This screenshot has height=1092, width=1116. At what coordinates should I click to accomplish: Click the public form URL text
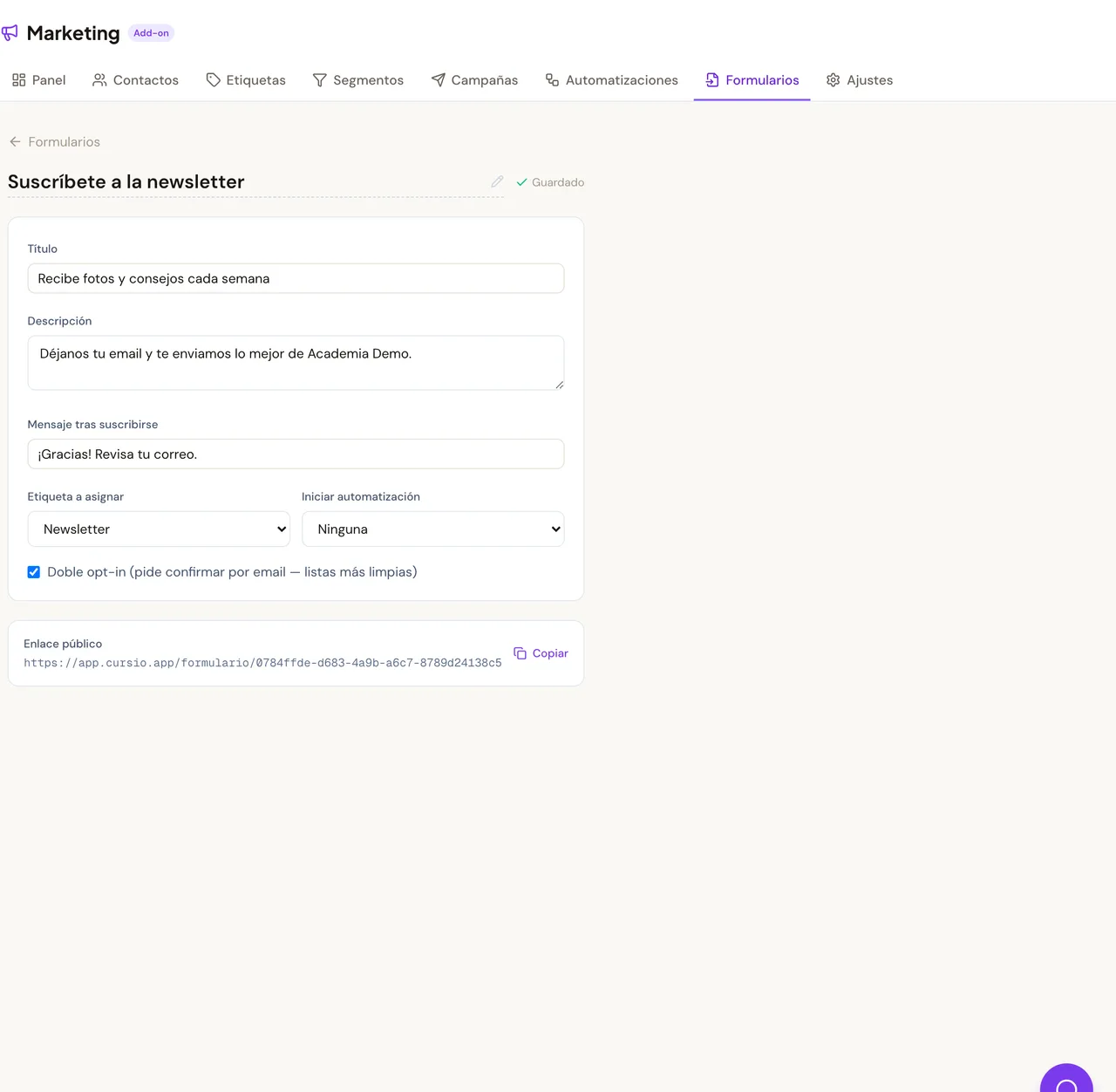[262, 663]
